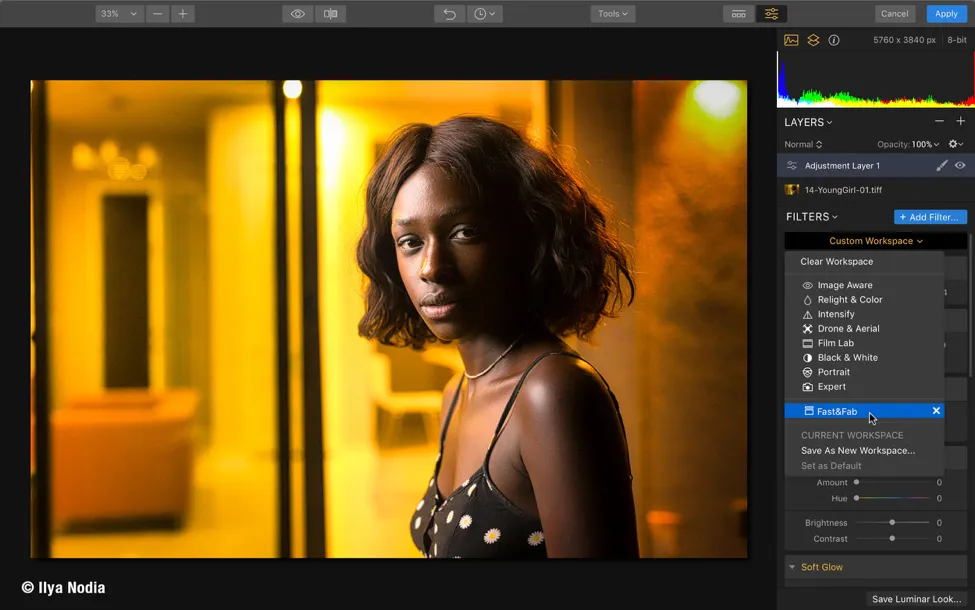Toggle the filters side panel button
Image resolution: width=975 pixels, height=610 pixels.
(x=771, y=14)
